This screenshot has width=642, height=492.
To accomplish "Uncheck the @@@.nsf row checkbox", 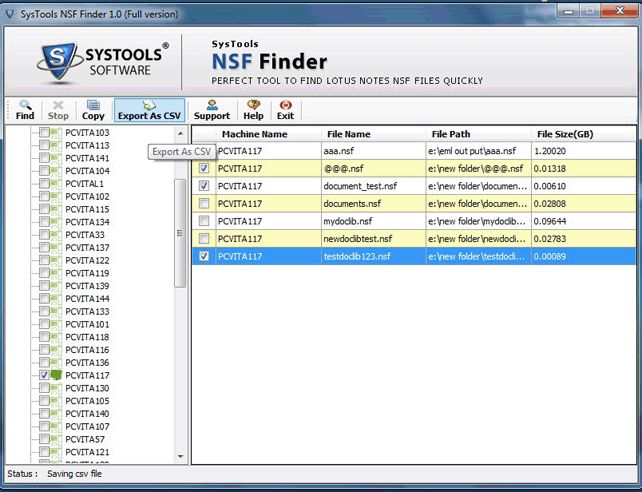I will 204,168.
